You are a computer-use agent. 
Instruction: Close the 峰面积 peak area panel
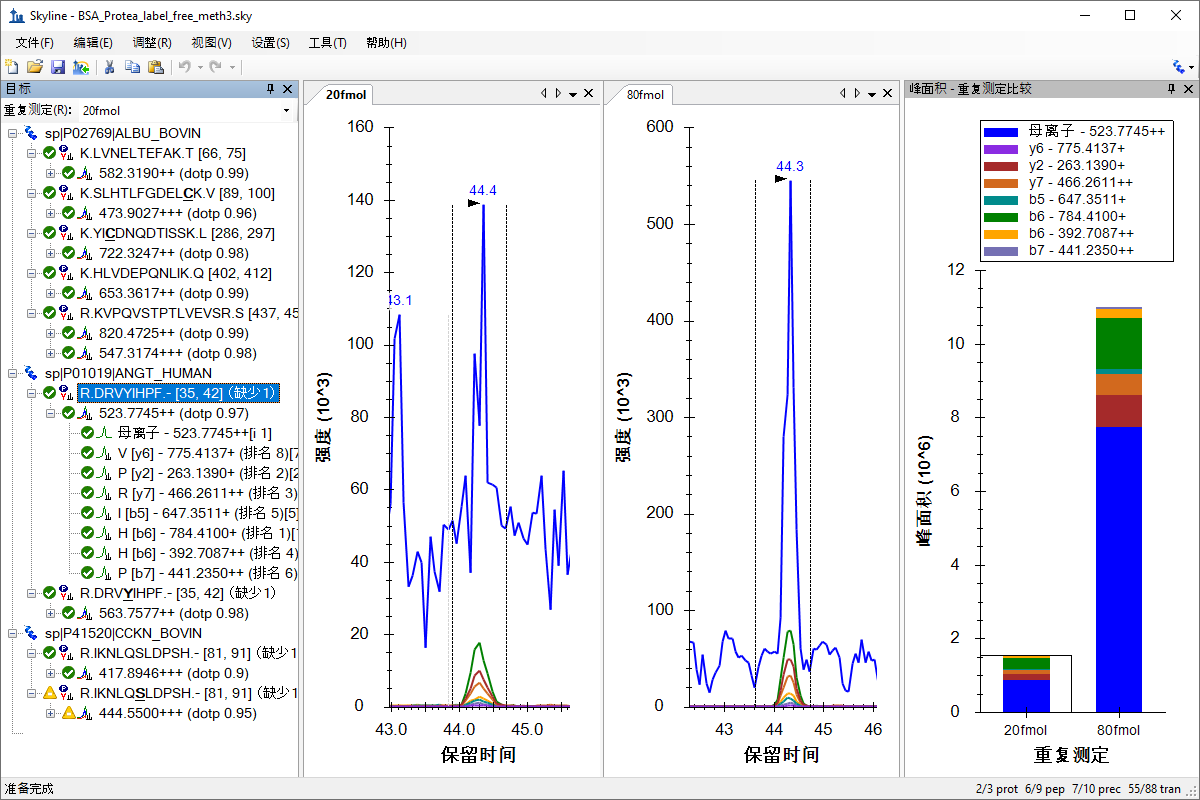[x=1188, y=89]
